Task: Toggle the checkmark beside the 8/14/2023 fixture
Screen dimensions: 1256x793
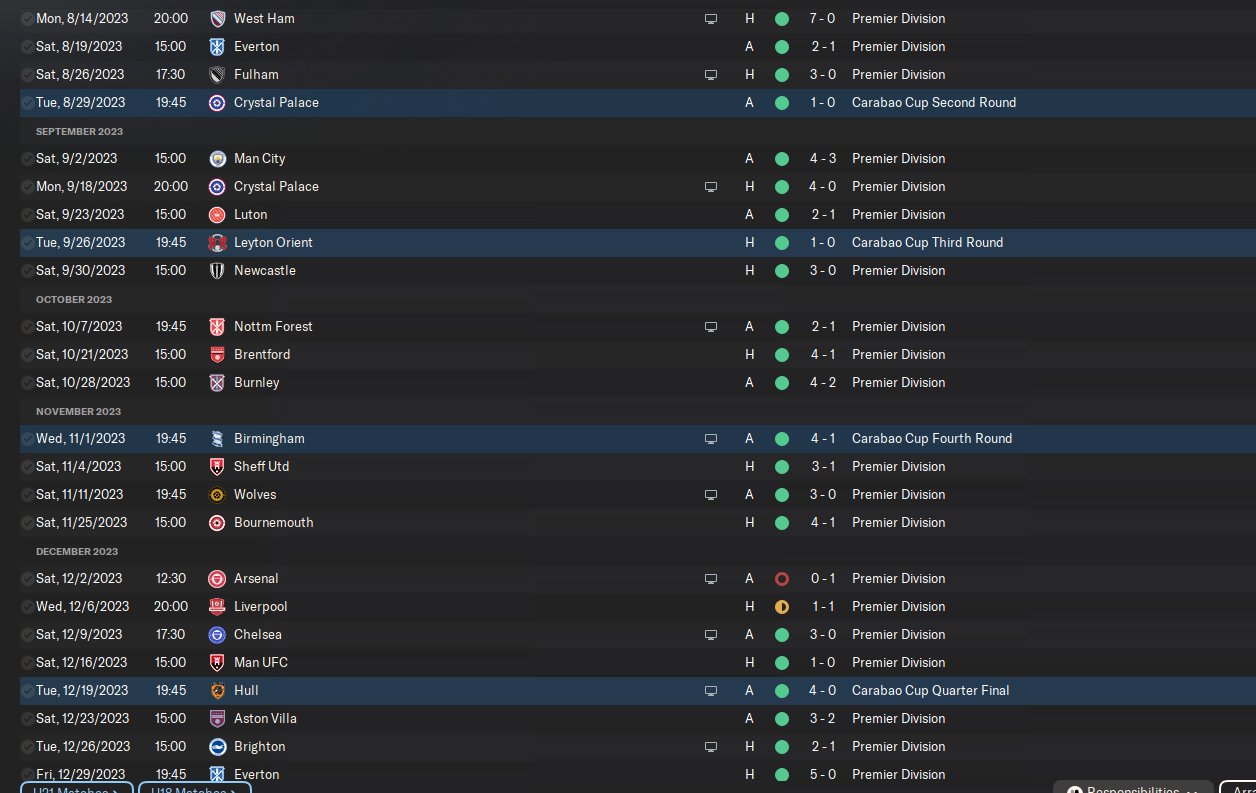Action: point(27,19)
